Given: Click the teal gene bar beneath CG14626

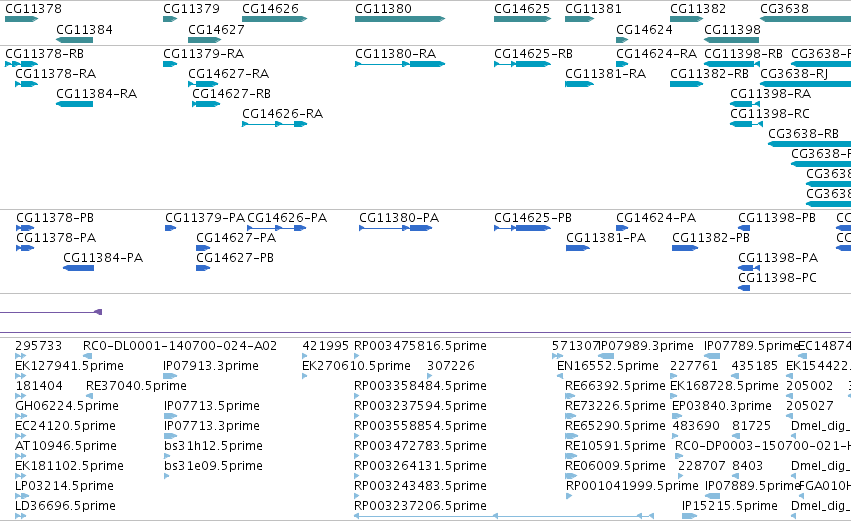Looking at the screenshot, I should 275,19.
